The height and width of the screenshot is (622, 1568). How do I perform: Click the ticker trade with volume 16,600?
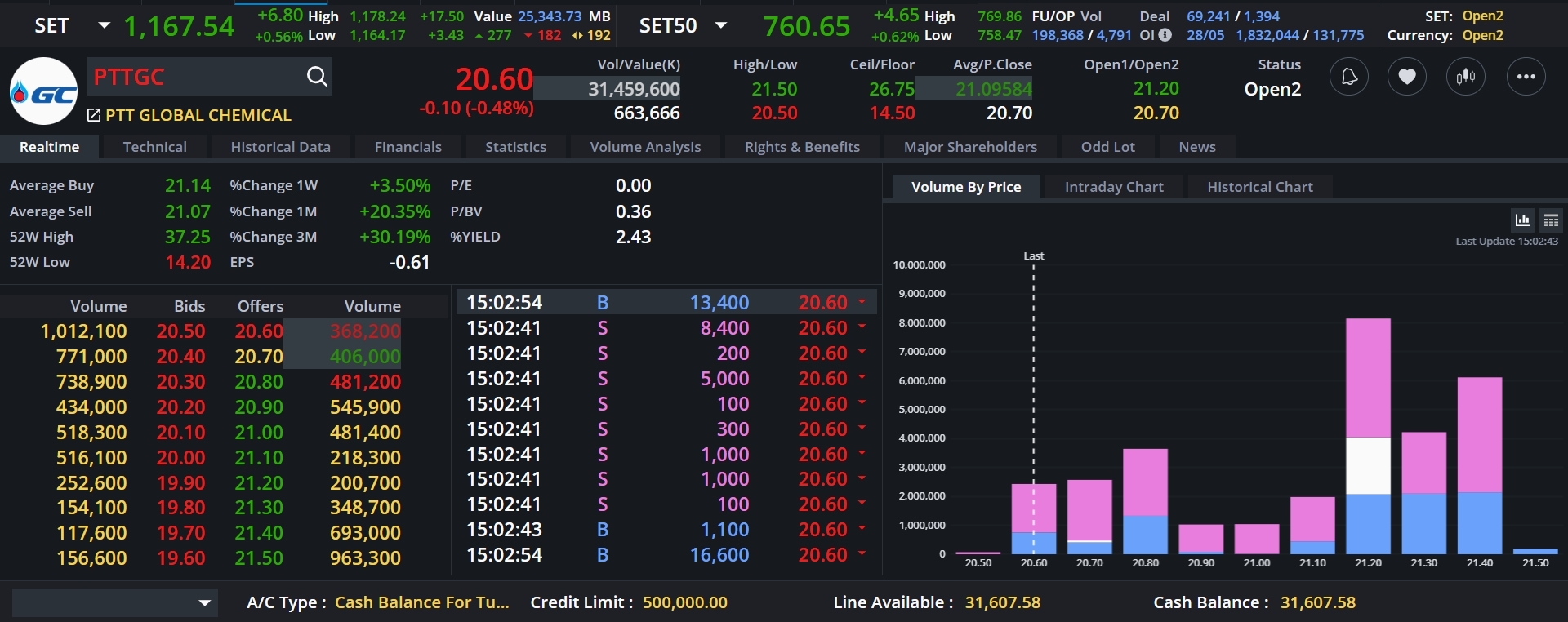666,555
